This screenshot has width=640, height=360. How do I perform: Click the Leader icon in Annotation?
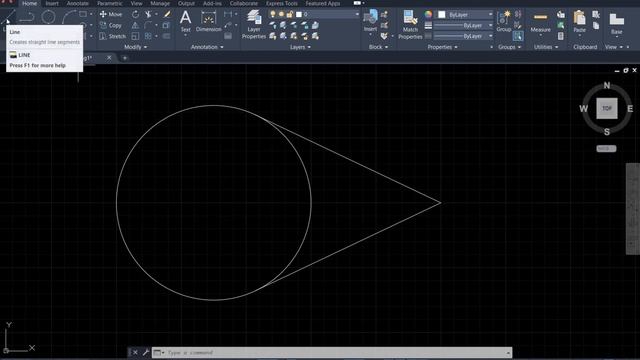[x=228, y=25]
